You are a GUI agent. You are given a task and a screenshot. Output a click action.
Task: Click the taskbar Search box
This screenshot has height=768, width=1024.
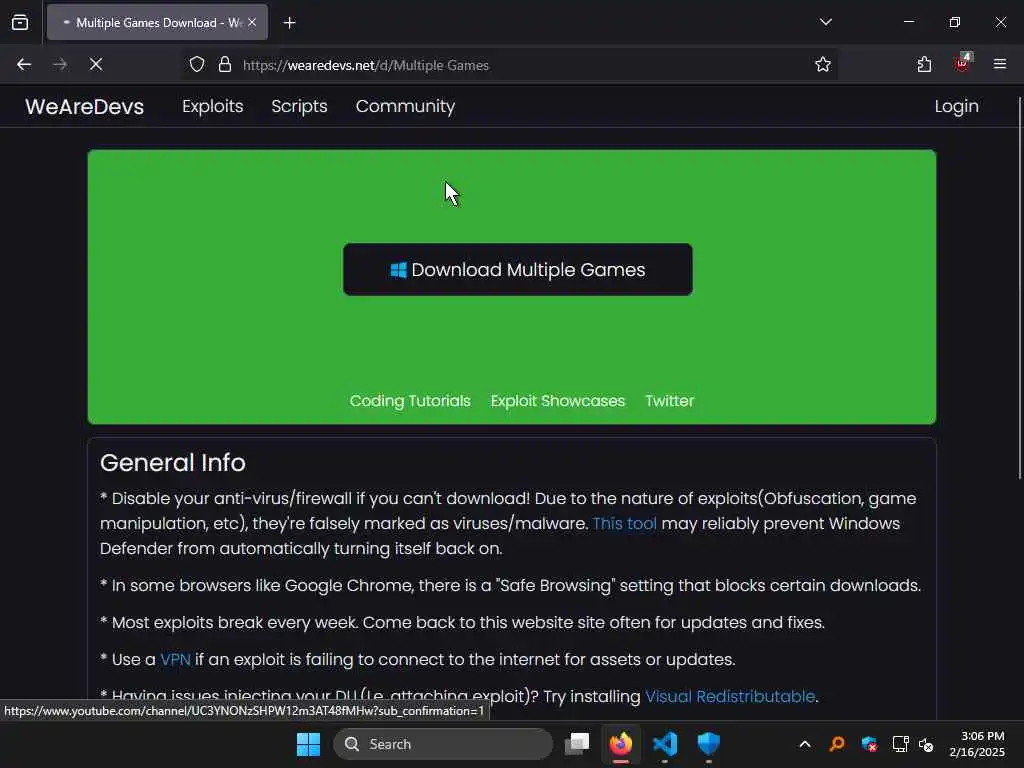pos(443,744)
